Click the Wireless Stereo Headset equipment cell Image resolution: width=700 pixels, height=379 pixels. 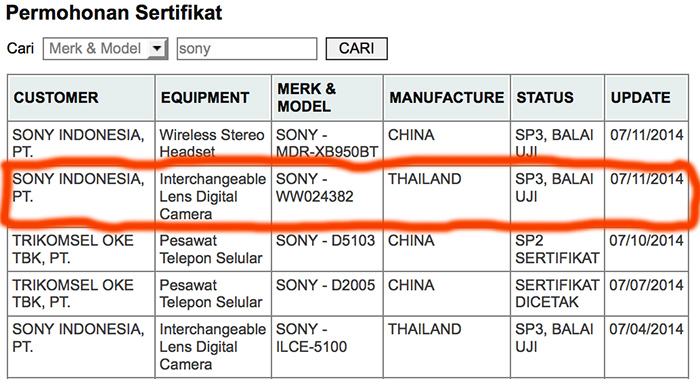click(x=213, y=143)
